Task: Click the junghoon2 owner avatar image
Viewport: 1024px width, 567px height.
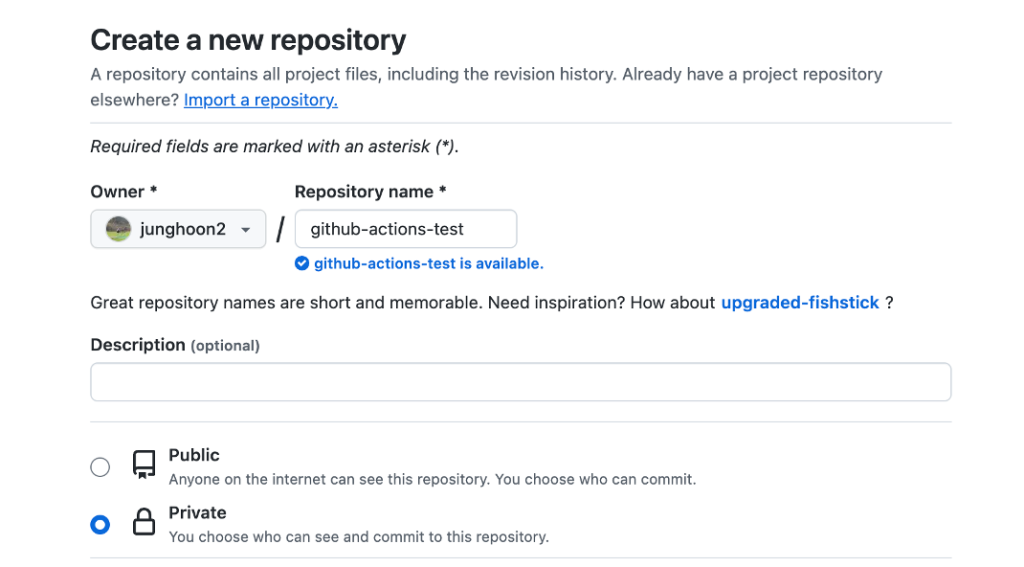Action: (x=119, y=229)
